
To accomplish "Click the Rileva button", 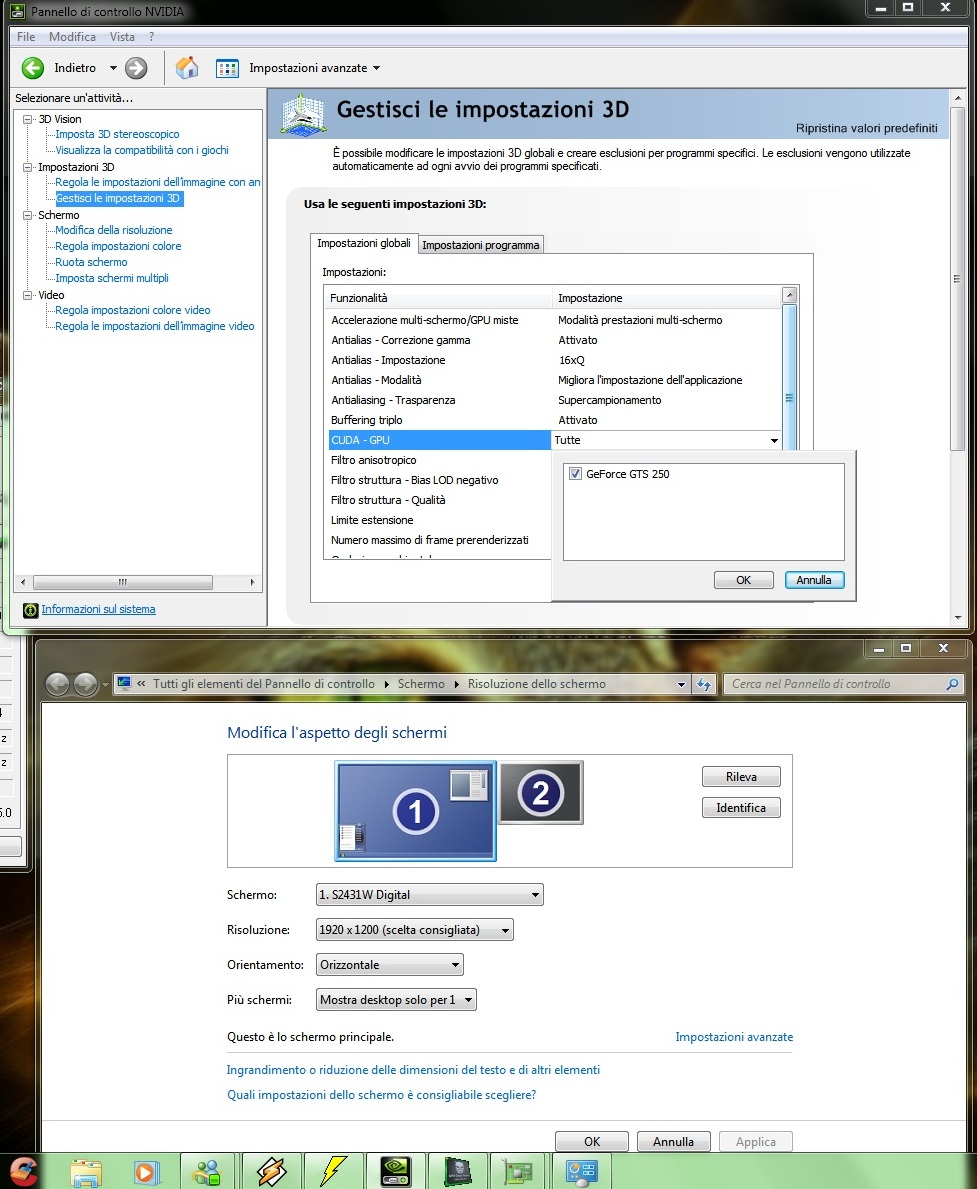I will 741,776.
